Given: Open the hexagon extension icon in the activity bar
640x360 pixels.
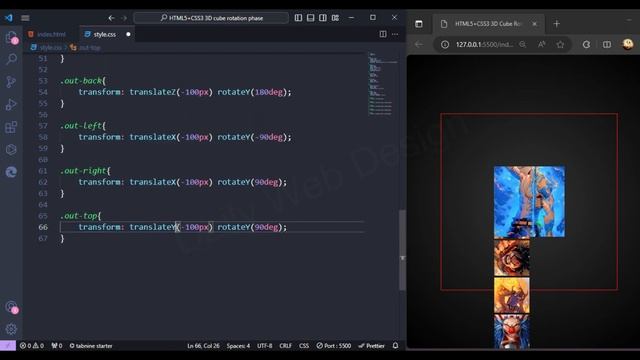Looking at the screenshot, I should (x=11, y=149).
